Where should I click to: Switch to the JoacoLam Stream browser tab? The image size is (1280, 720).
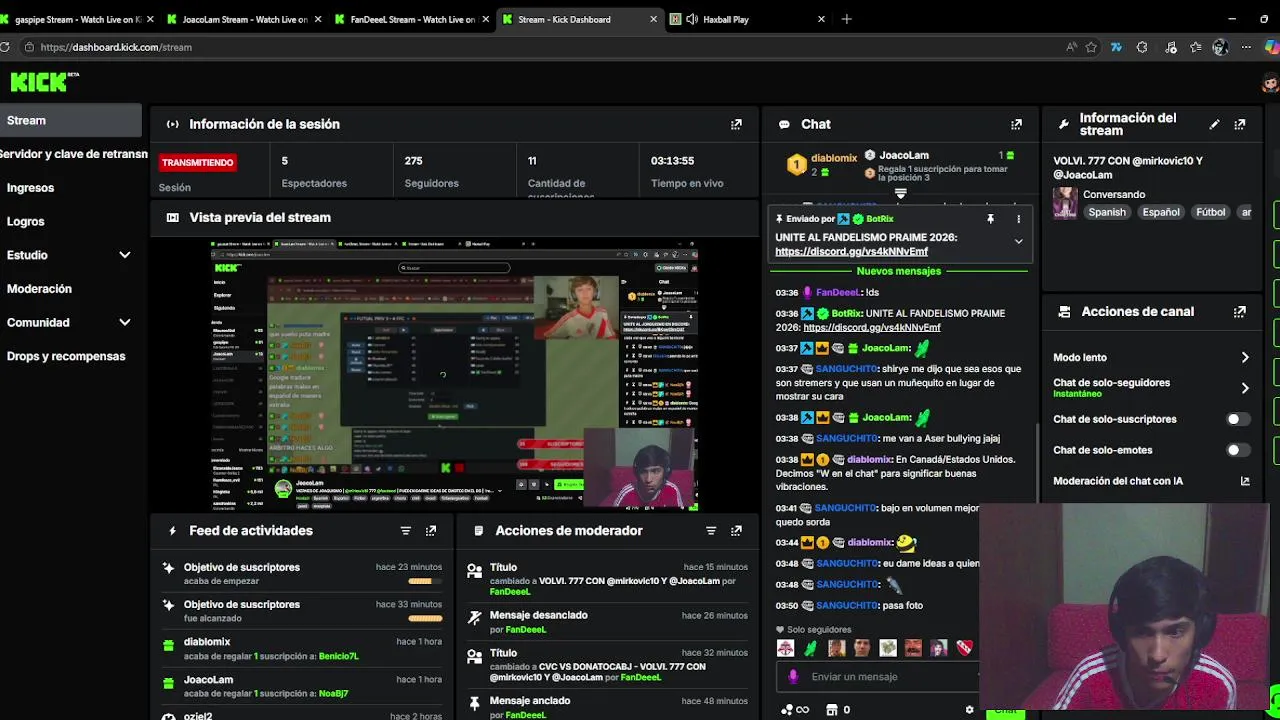tap(243, 19)
